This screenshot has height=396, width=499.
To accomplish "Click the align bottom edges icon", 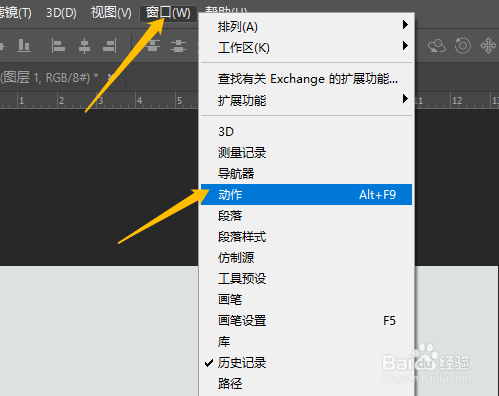I will (x=24, y=46).
